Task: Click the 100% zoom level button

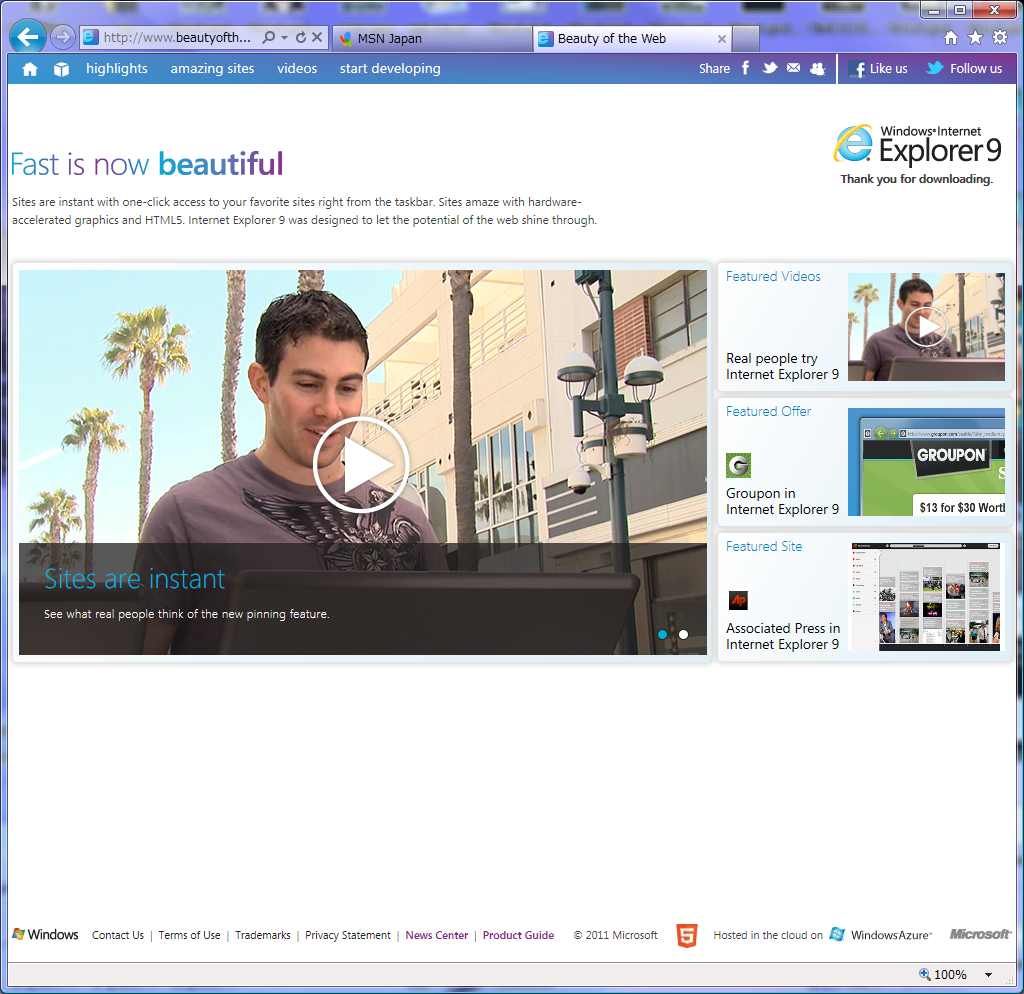Action: 943,974
